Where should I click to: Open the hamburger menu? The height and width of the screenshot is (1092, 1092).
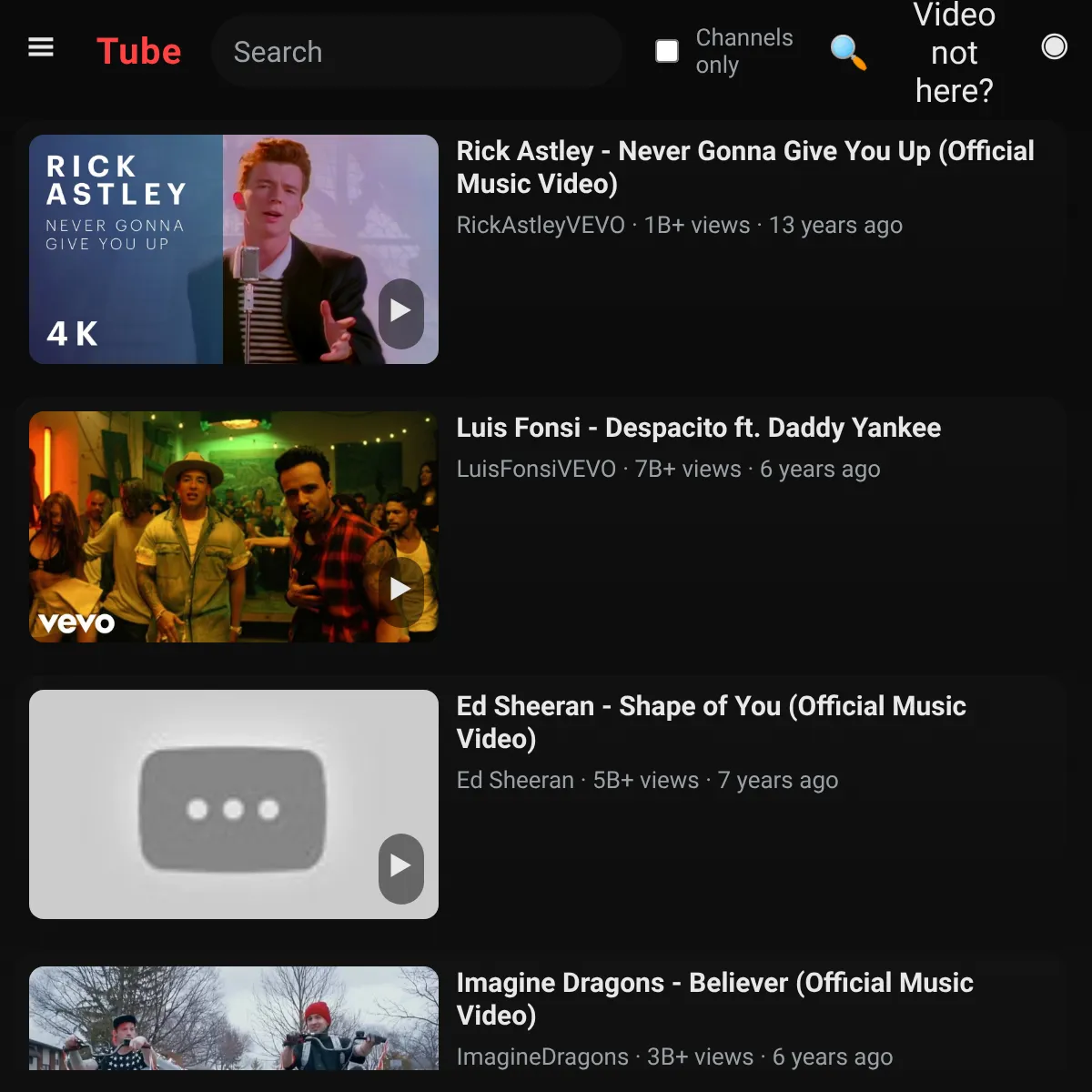coord(41,47)
